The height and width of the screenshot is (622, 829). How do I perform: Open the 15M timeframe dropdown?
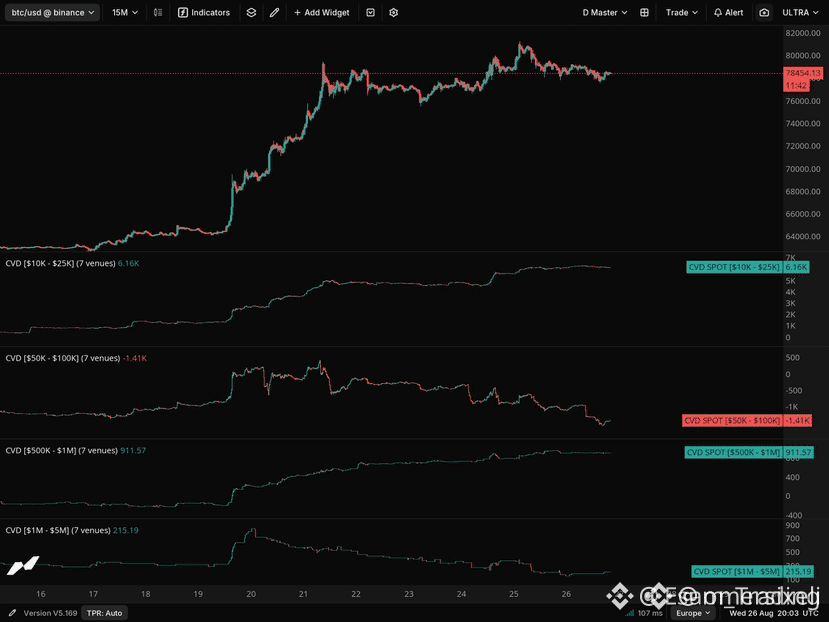pyautogui.click(x=125, y=12)
